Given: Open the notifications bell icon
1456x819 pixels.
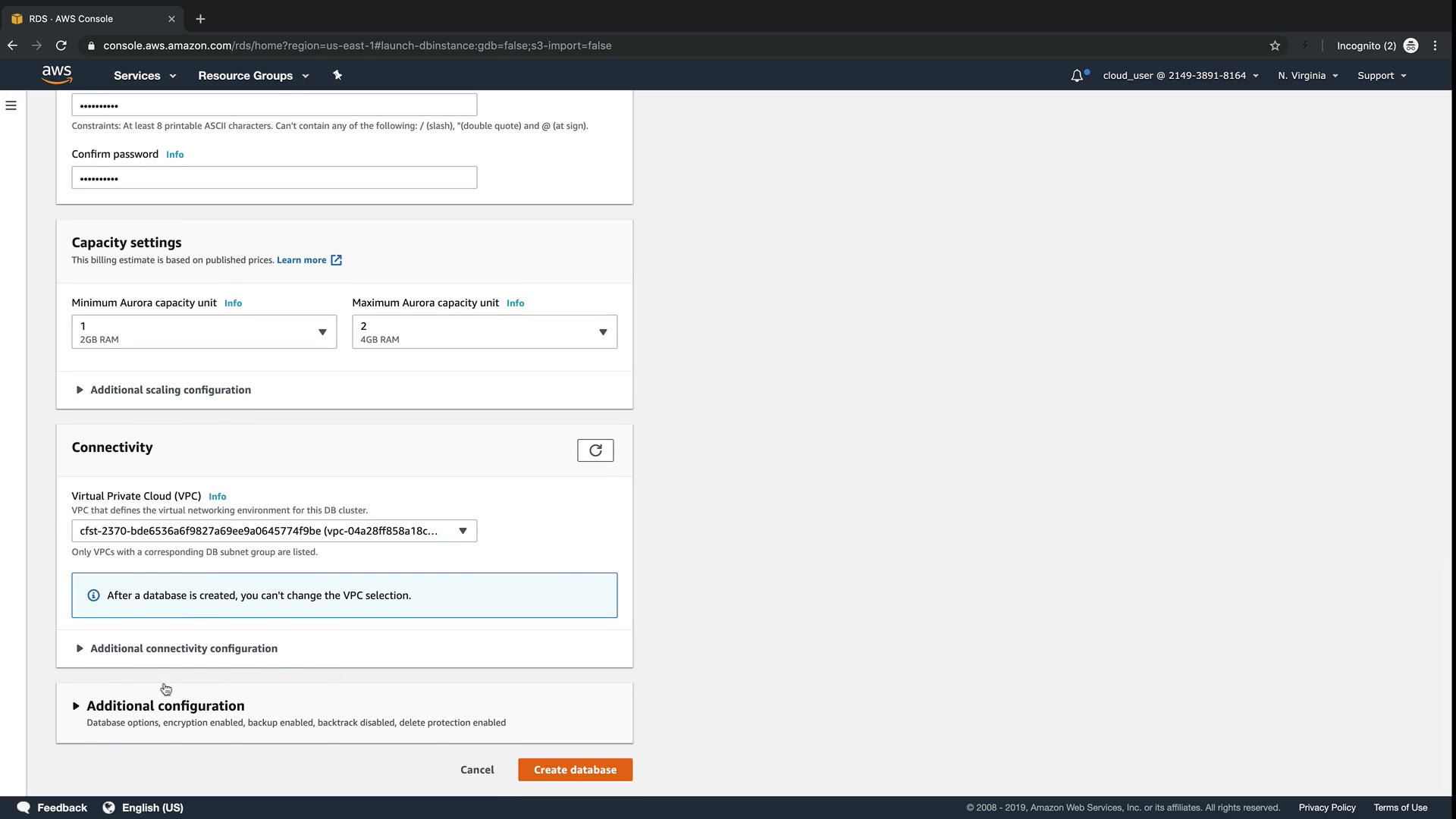Looking at the screenshot, I should [1077, 76].
